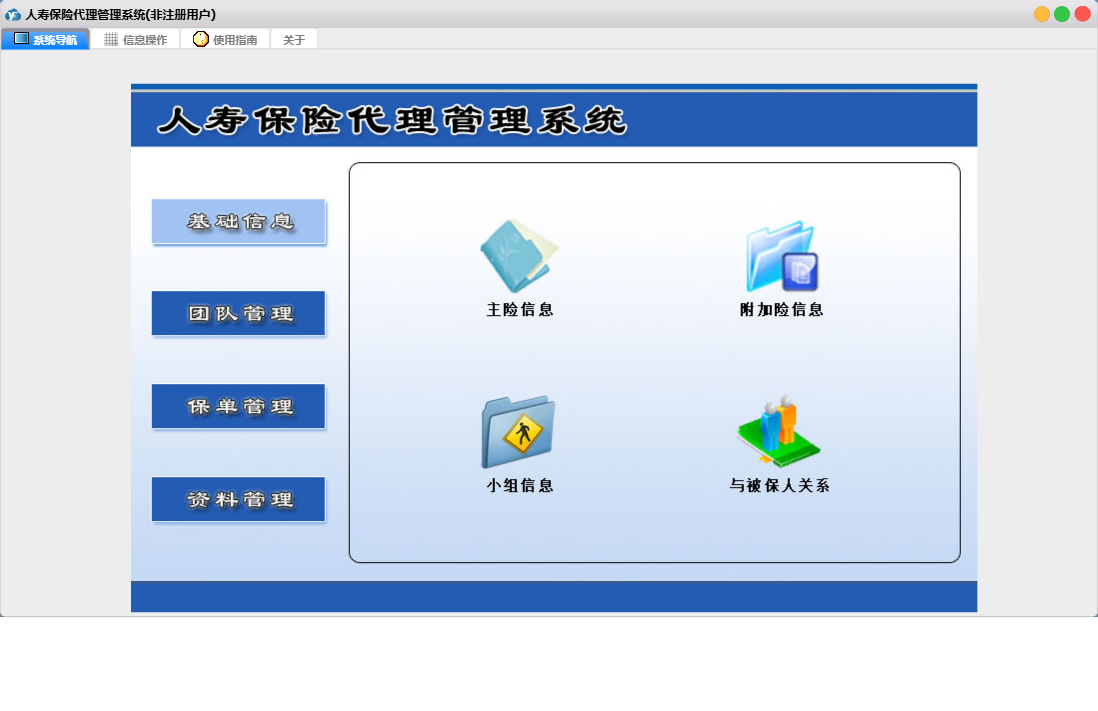Open the 关于 tab
The image size is (1098, 711).
pyautogui.click(x=294, y=39)
